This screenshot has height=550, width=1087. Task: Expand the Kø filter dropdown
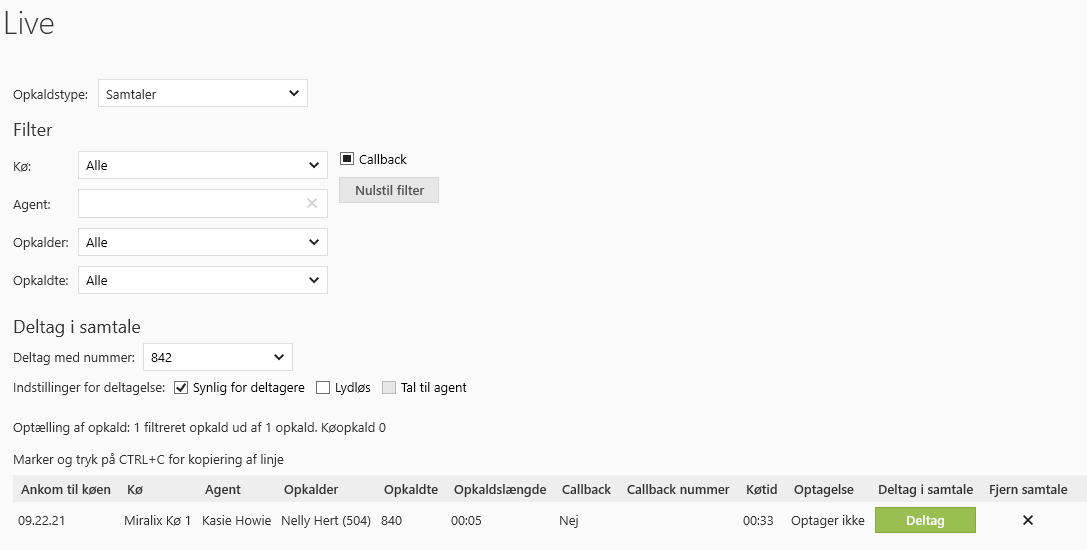tap(202, 165)
